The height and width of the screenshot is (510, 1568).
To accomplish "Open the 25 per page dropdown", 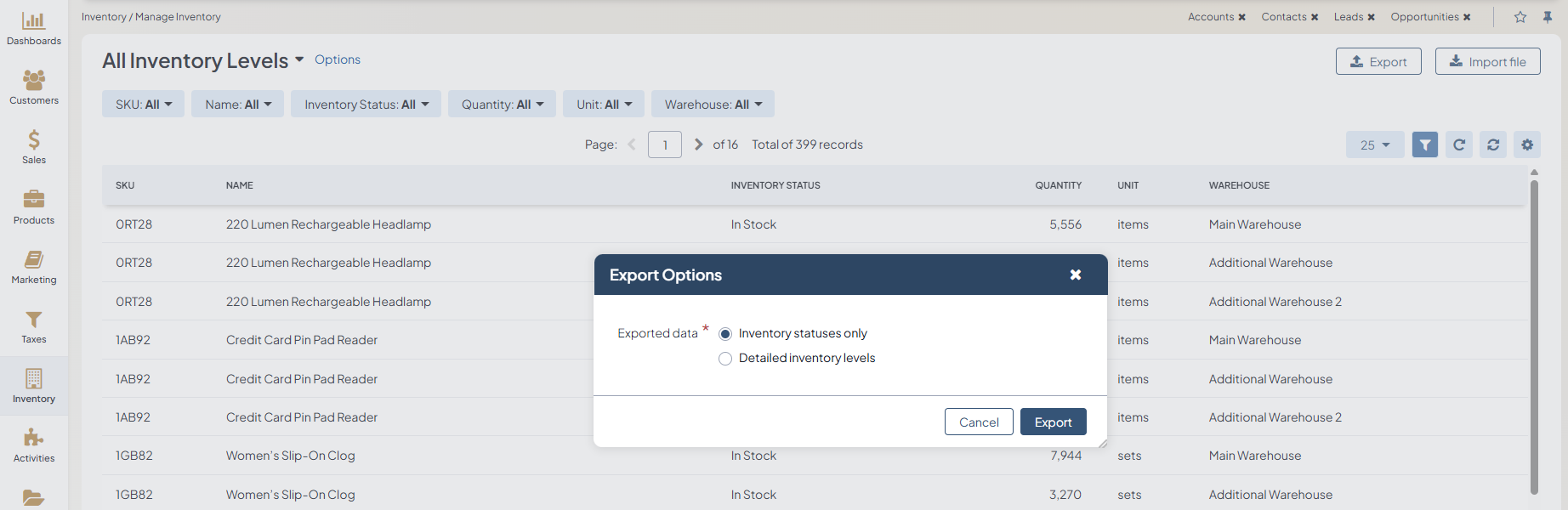I will click(x=1374, y=144).
